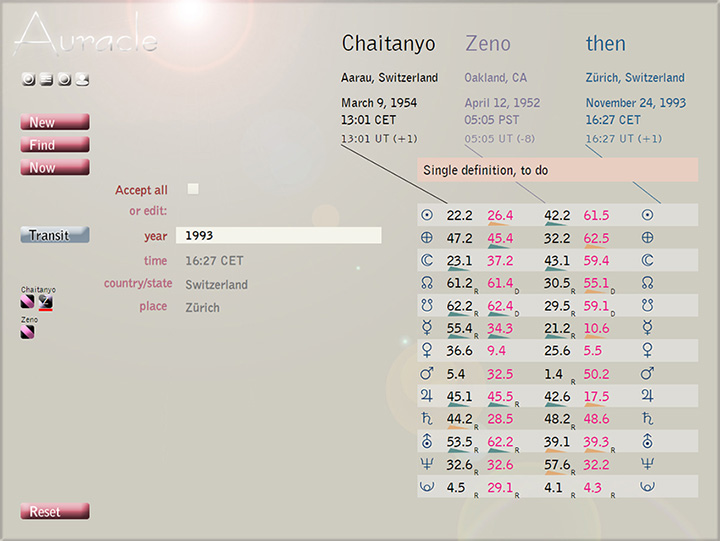720x541 pixels.
Task: Select the 'then' chart header
Action: coord(606,44)
